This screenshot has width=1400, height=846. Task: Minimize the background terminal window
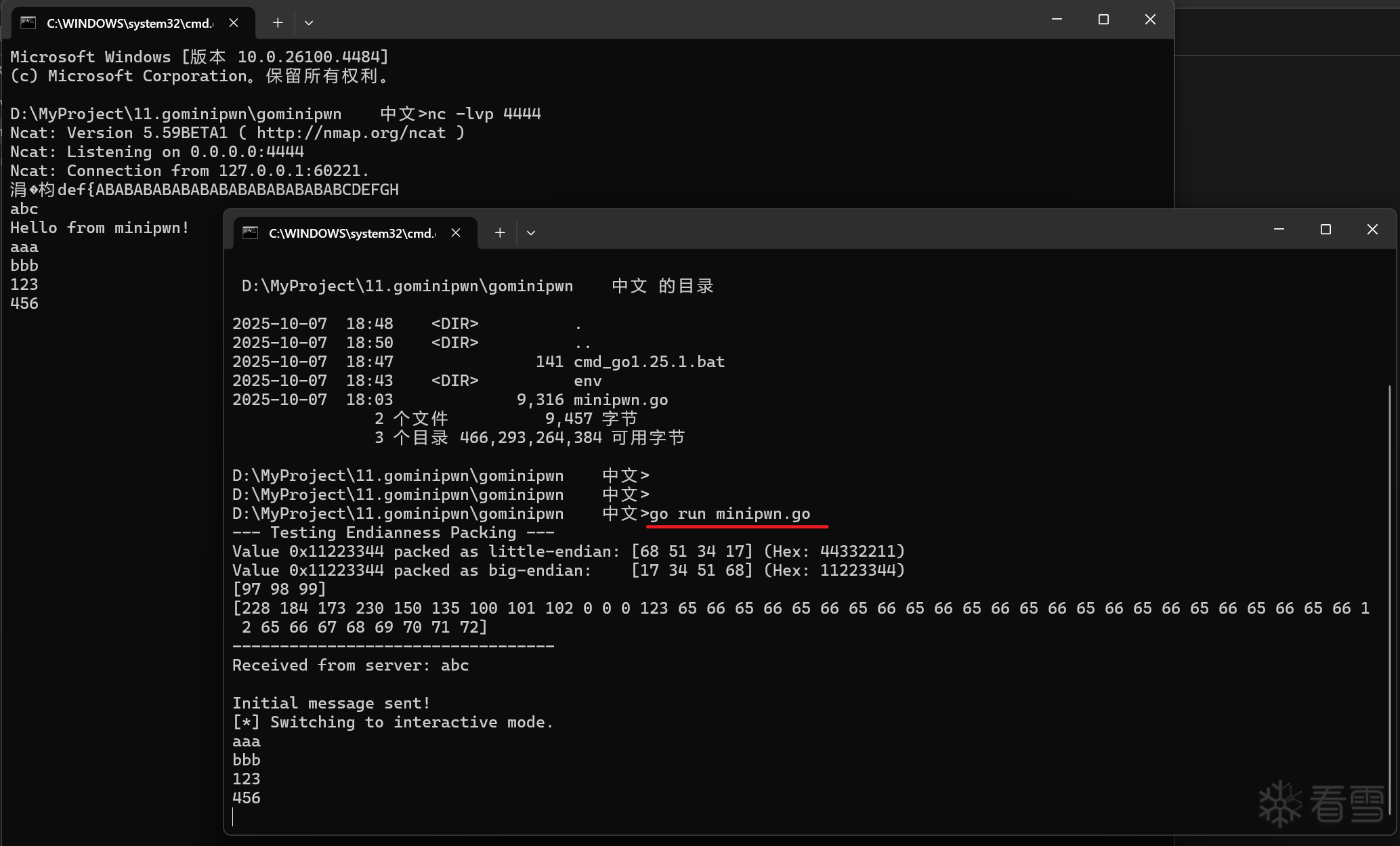(x=1057, y=20)
